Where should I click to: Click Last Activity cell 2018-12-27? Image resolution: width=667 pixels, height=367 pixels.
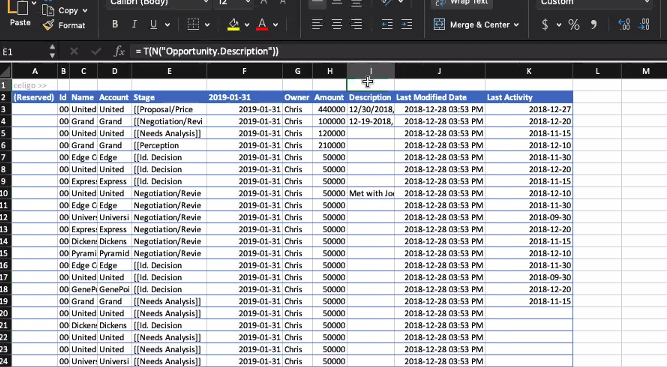click(x=529, y=109)
